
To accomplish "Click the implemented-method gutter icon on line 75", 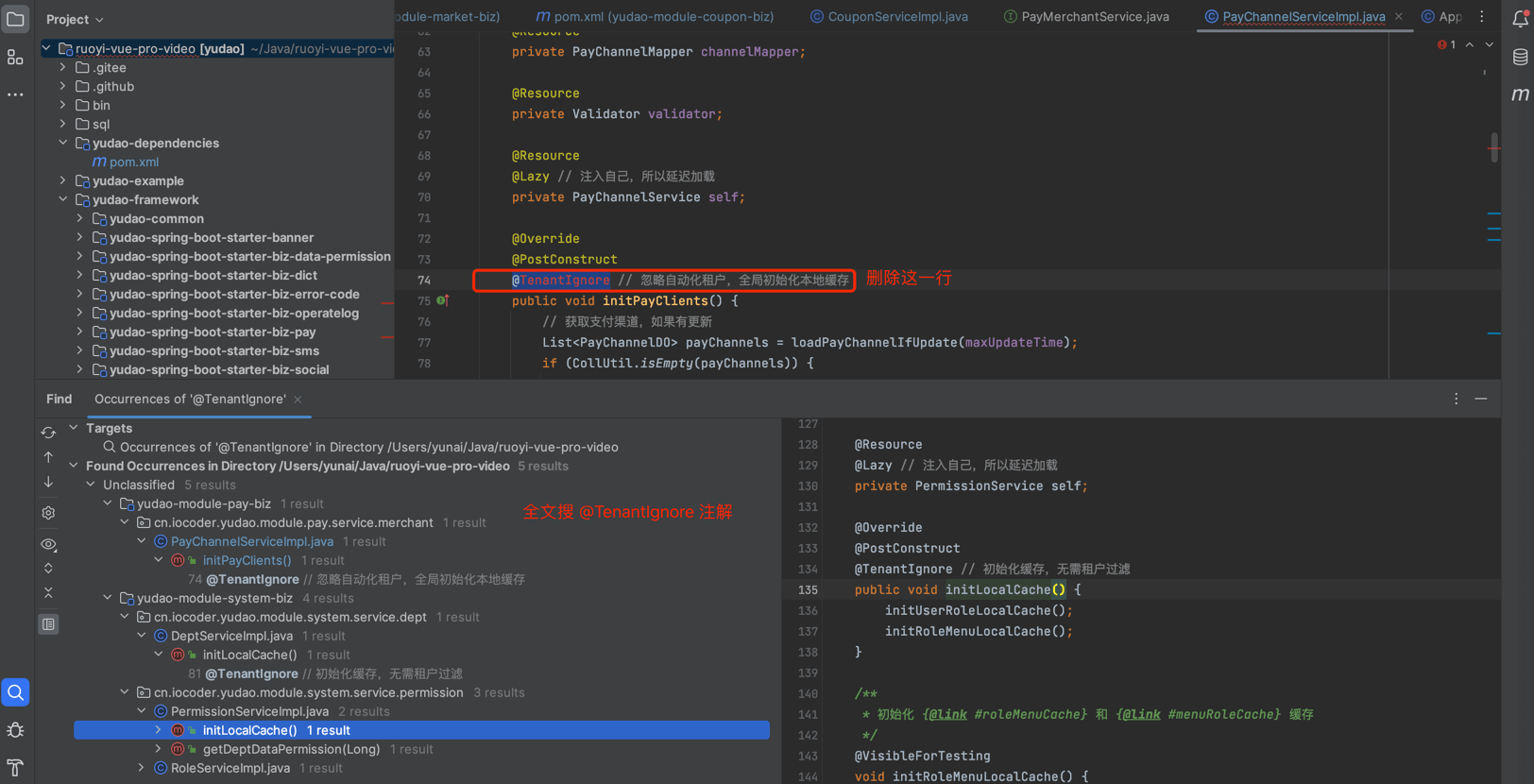I will click(442, 300).
